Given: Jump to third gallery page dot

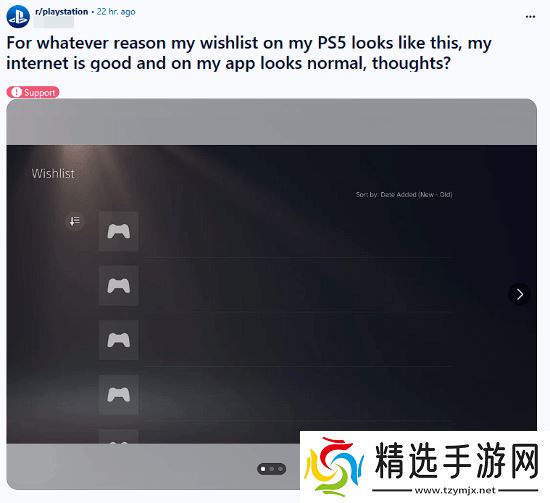Looking at the screenshot, I should [x=280, y=469].
